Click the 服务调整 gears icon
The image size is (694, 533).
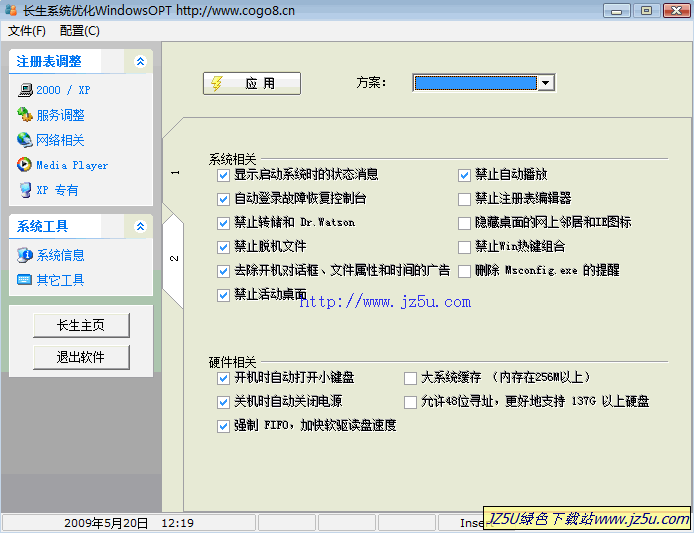pyautogui.click(x=25, y=115)
